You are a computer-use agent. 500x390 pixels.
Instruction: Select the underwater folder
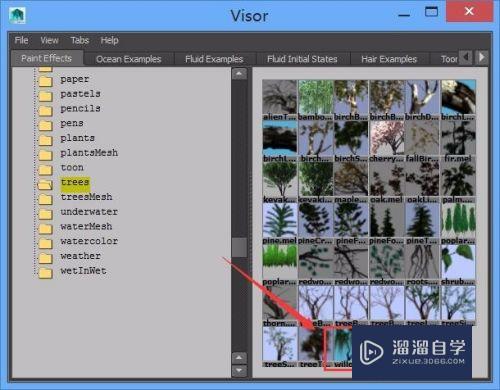click(x=89, y=212)
